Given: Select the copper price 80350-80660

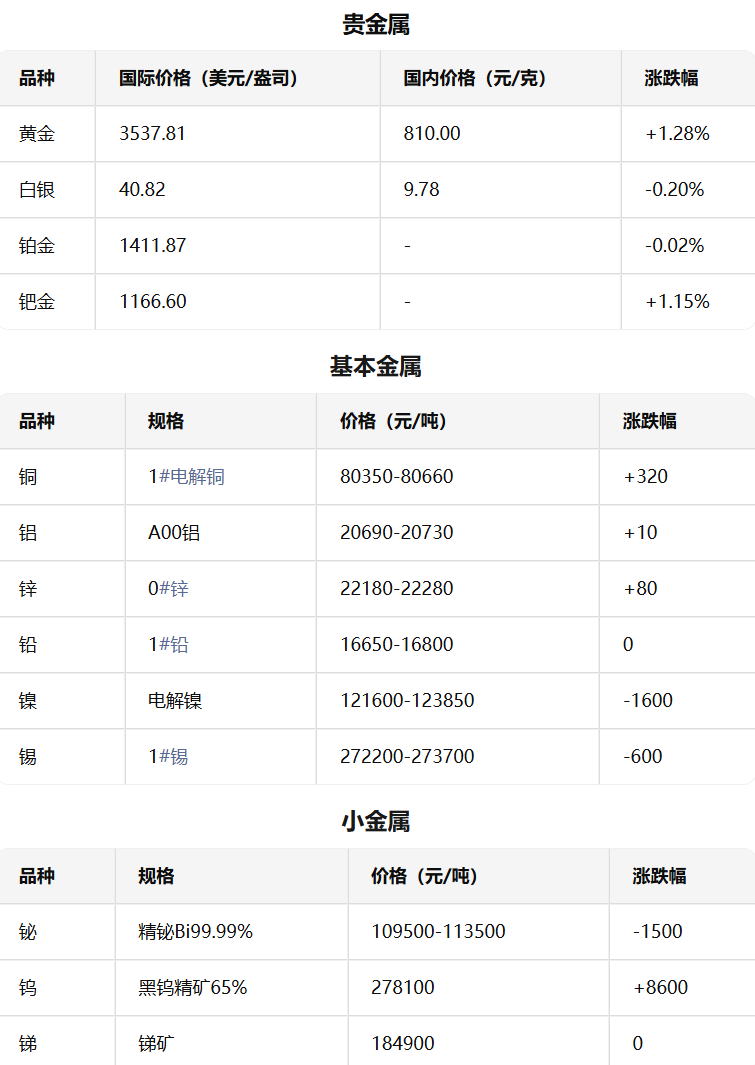Looking at the screenshot, I should point(397,477).
